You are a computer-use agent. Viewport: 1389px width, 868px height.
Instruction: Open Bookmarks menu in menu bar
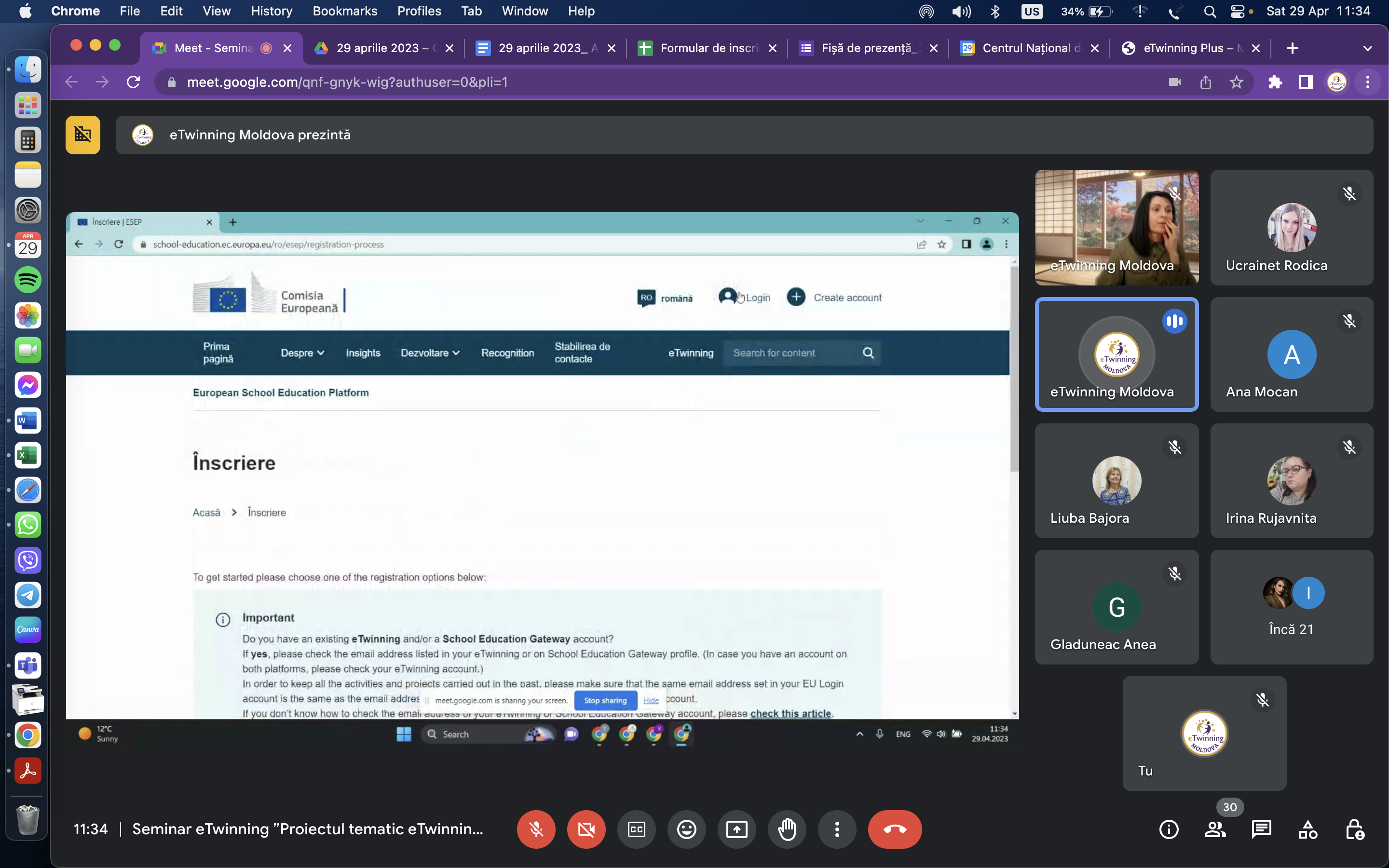tap(345, 11)
